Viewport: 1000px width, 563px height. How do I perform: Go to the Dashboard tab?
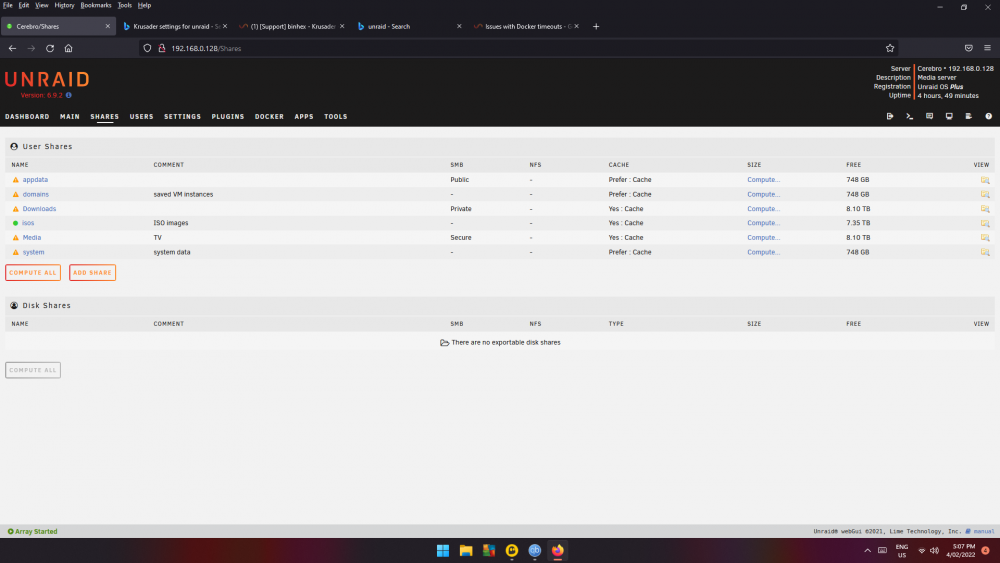tap(27, 117)
